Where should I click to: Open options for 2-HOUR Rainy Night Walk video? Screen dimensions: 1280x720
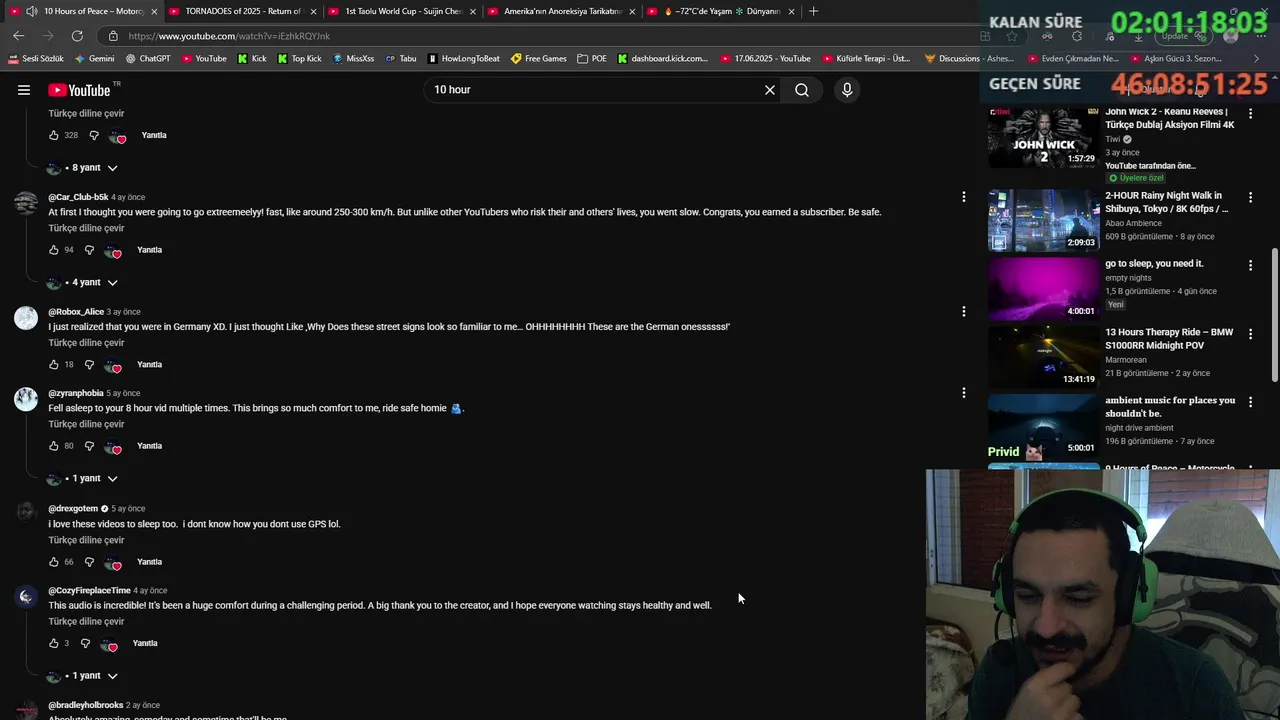point(1250,197)
